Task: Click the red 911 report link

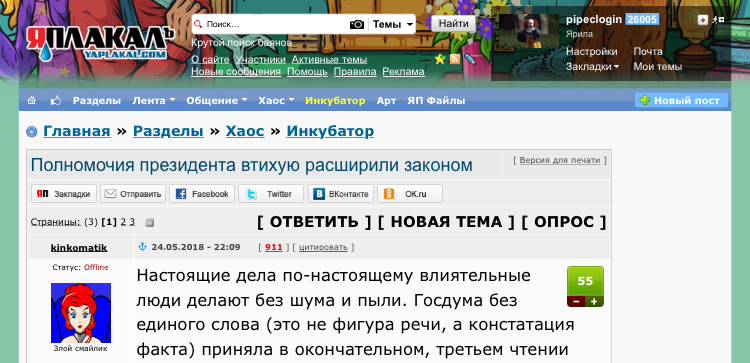Action: pyautogui.click(x=274, y=247)
